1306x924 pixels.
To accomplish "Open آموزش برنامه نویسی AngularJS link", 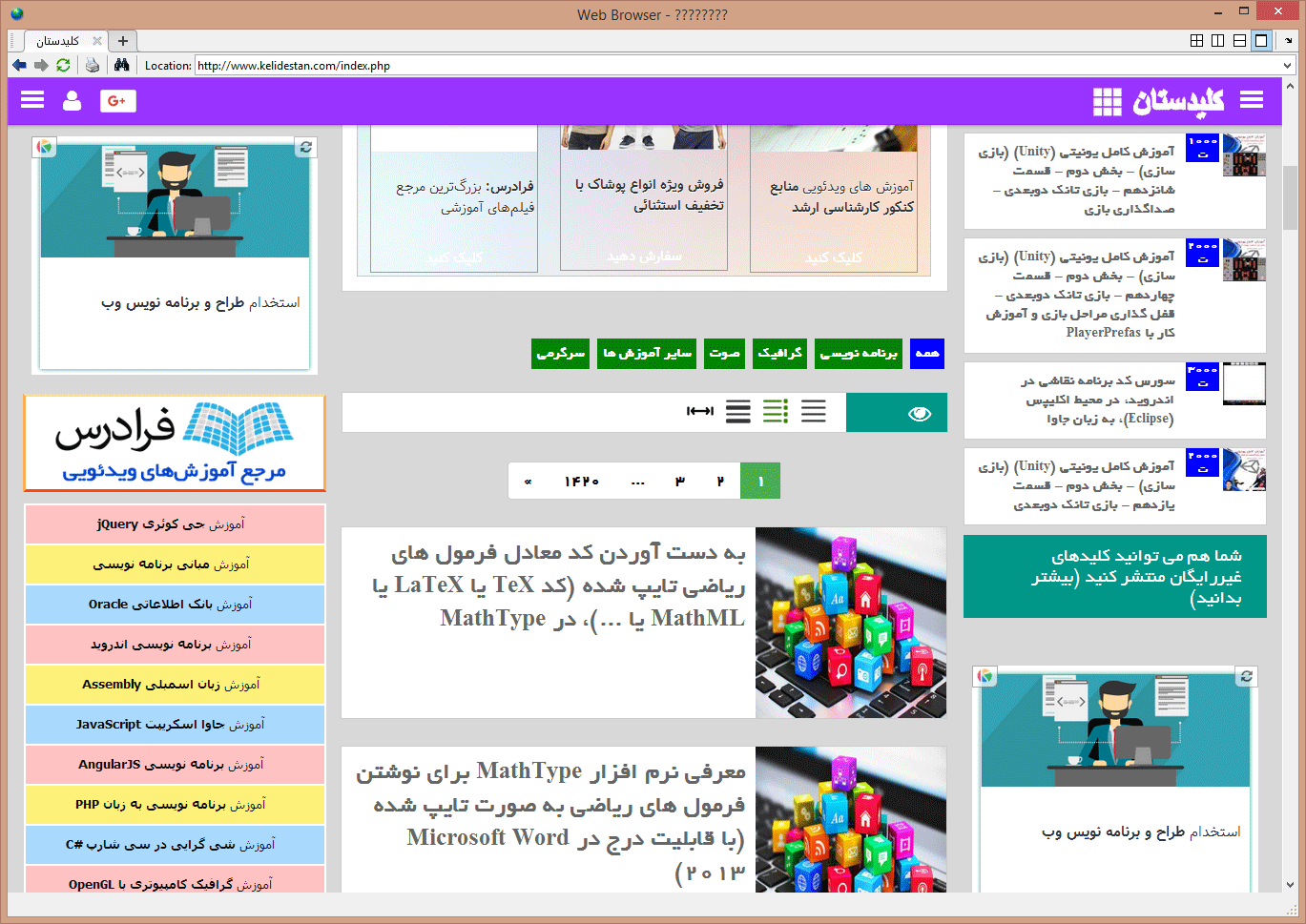I will pos(175,765).
